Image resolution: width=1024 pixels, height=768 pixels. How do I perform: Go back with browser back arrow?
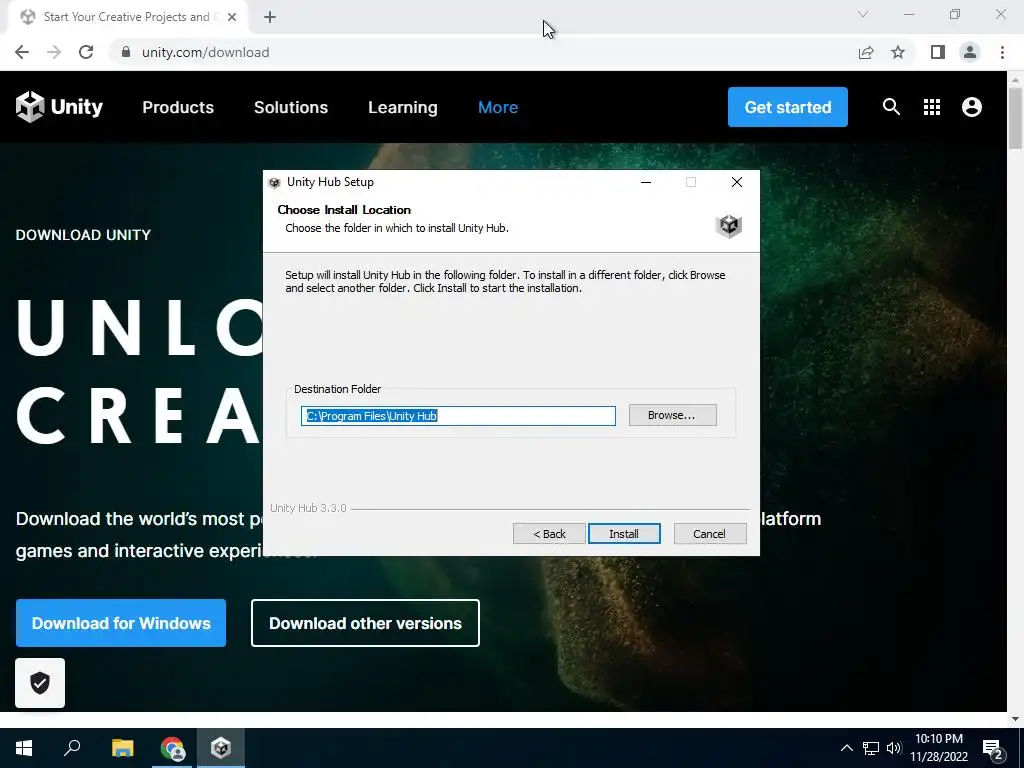(22, 52)
